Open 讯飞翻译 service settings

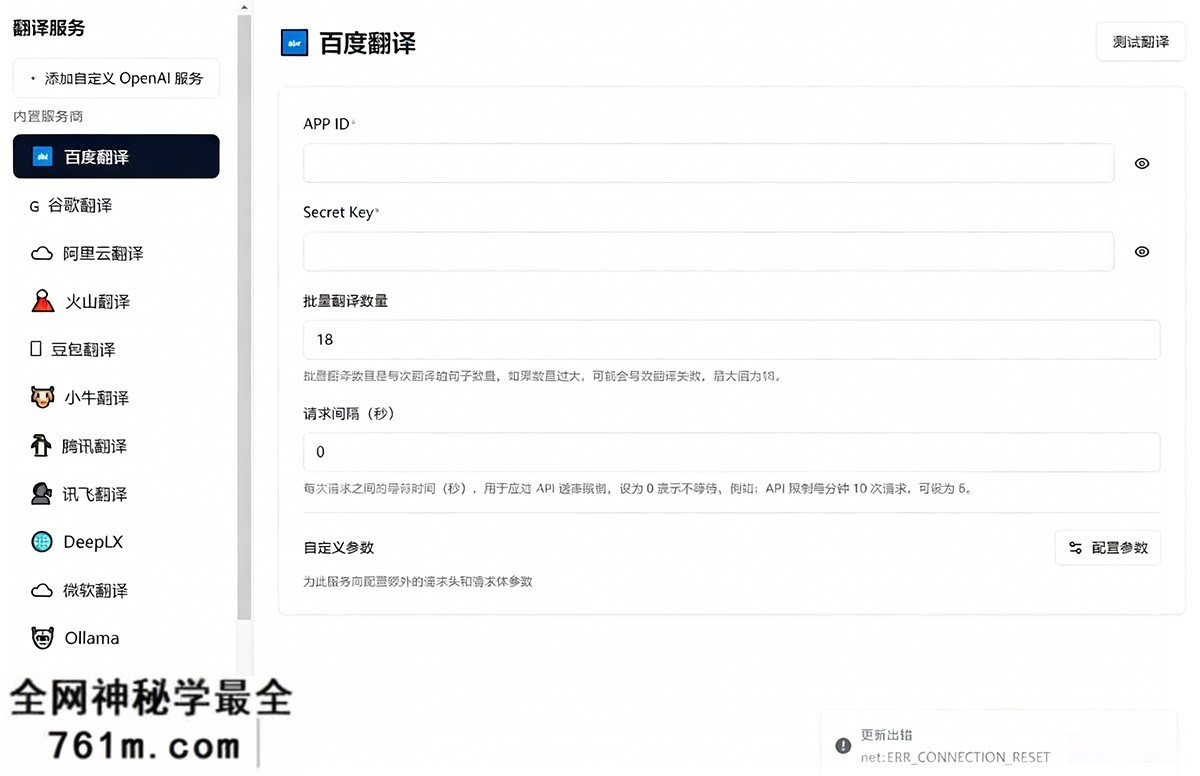tap(116, 494)
